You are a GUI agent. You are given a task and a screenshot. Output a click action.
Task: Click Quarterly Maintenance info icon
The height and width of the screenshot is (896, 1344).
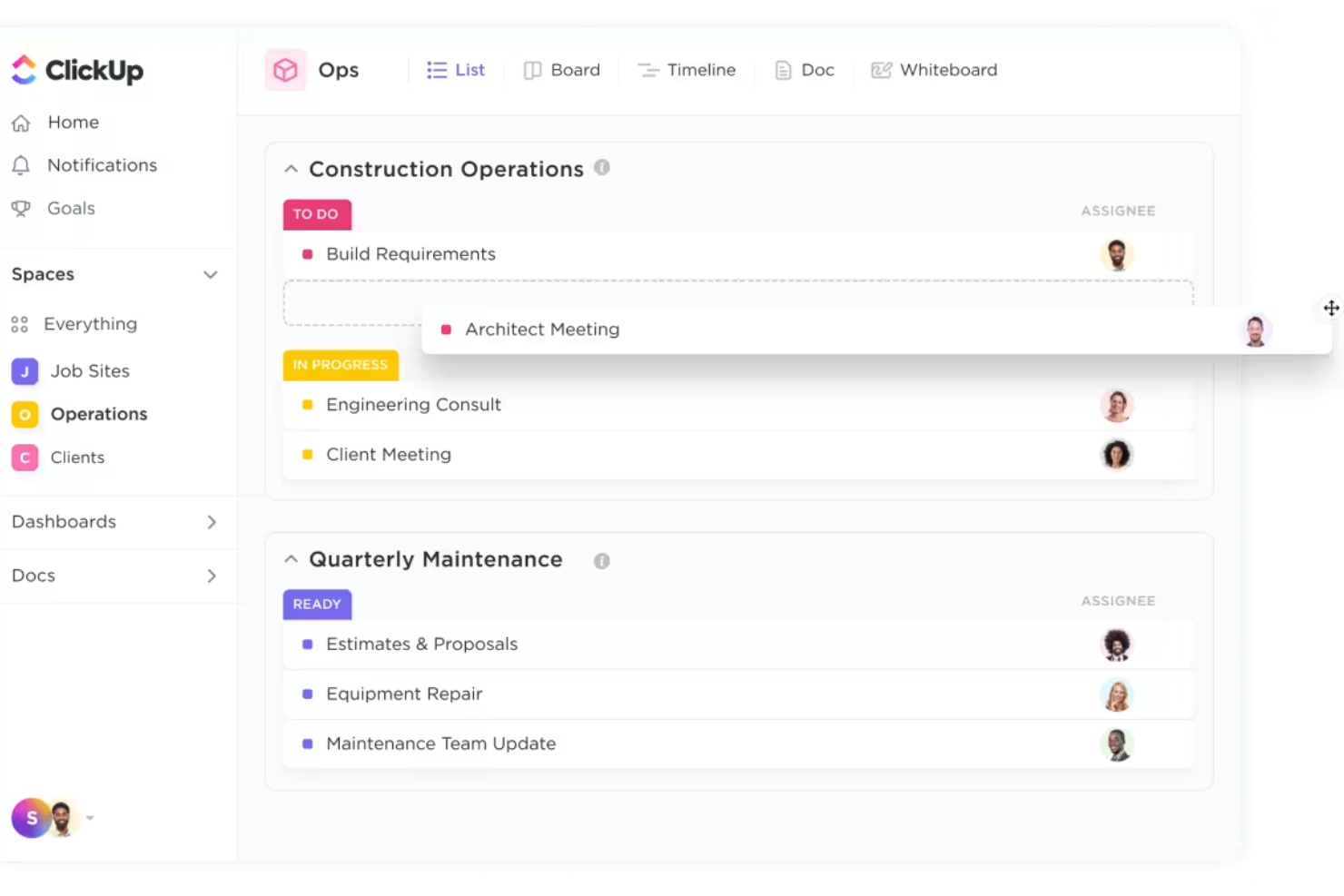tap(601, 561)
